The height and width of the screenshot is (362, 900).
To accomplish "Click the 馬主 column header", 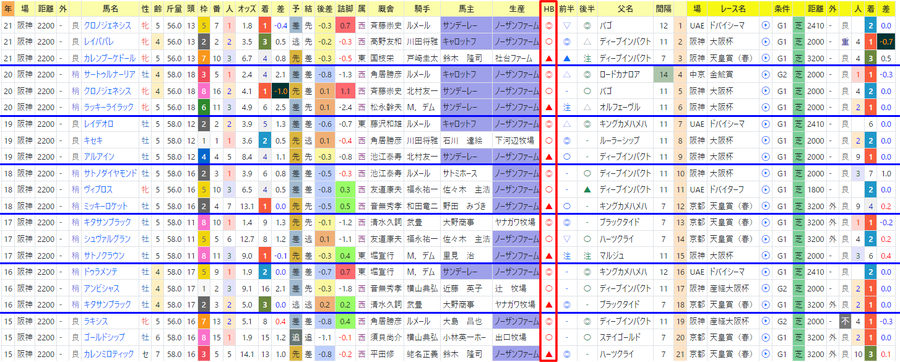I will pyautogui.click(x=466, y=9).
